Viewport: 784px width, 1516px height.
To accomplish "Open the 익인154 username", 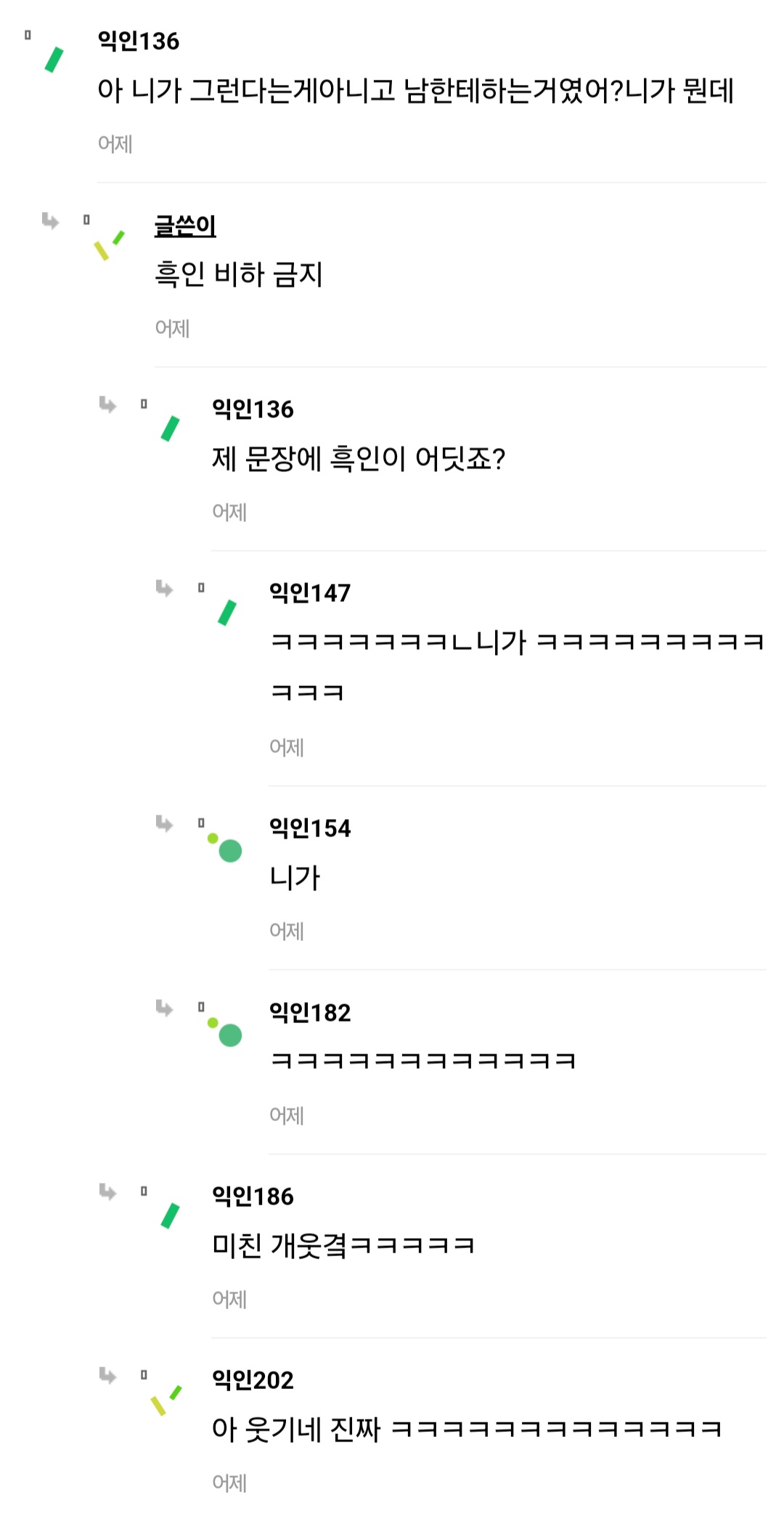I will pyautogui.click(x=310, y=828).
